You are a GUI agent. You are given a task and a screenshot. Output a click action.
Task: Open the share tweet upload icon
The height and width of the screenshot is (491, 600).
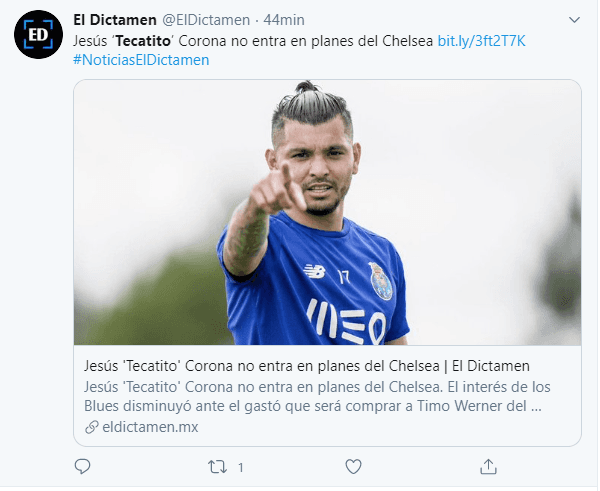[488, 467]
